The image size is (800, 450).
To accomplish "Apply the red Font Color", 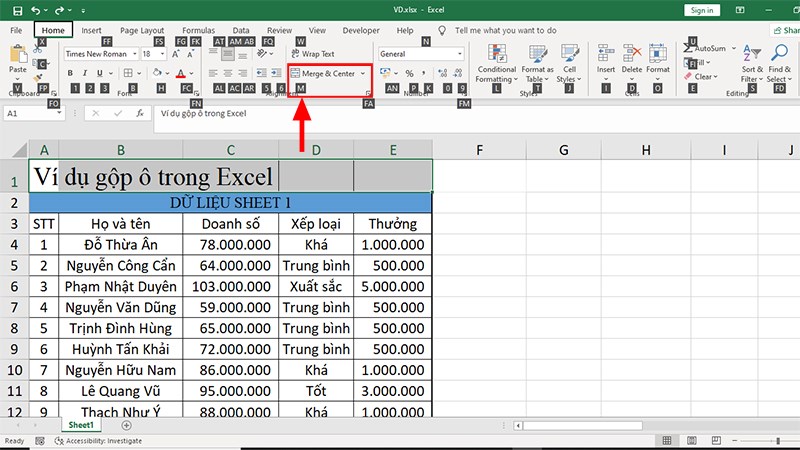I will point(181,73).
